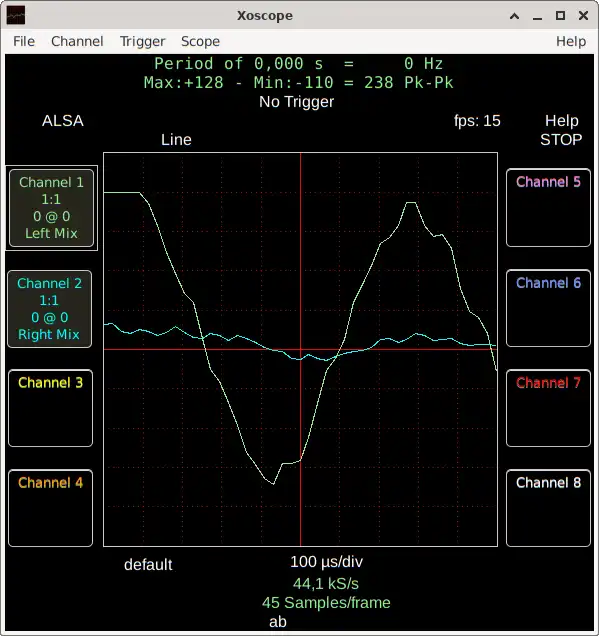Click the STOP label to halt scope
The image size is (599, 636).
tap(561, 140)
